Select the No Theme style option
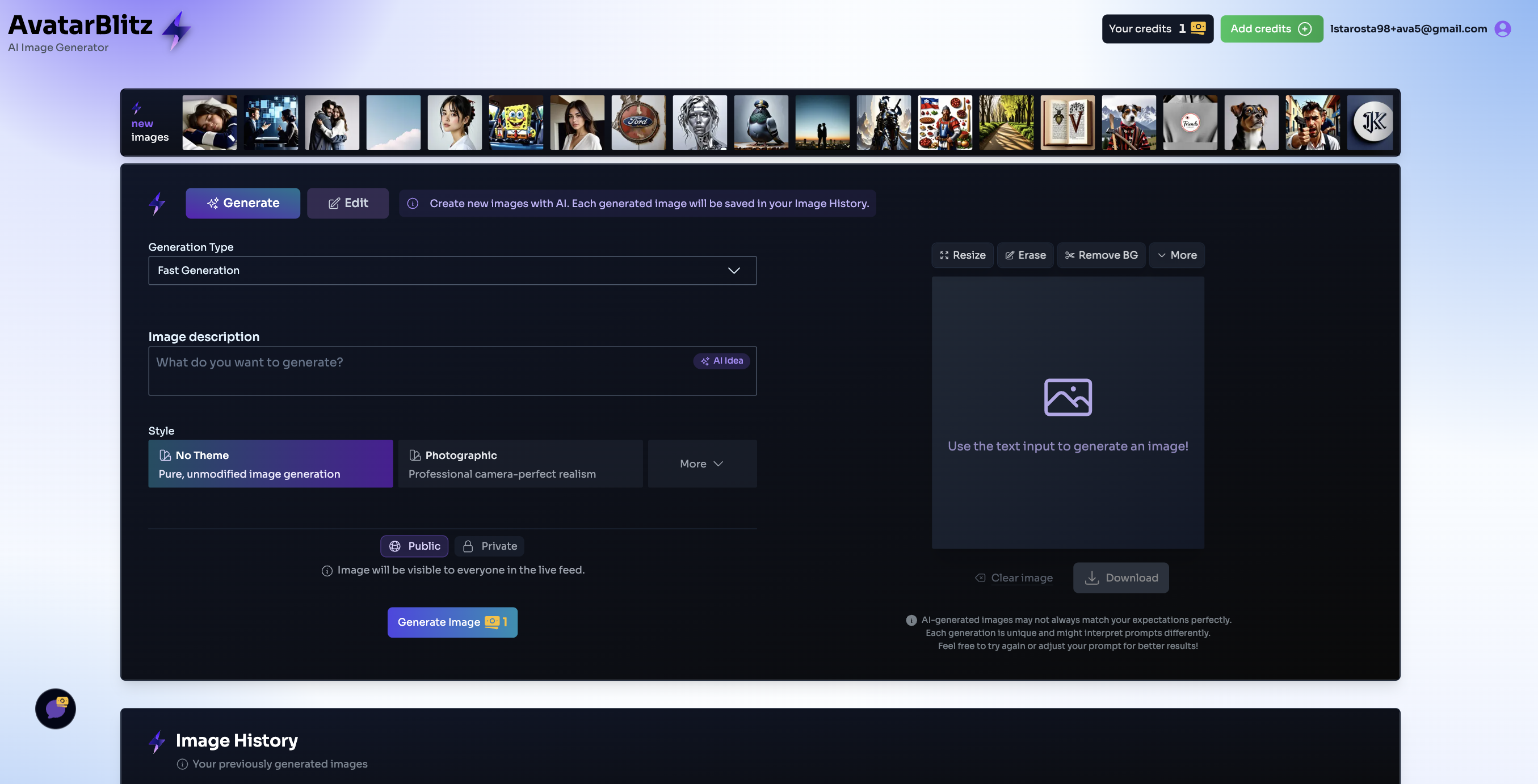 click(x=271, y=463)
